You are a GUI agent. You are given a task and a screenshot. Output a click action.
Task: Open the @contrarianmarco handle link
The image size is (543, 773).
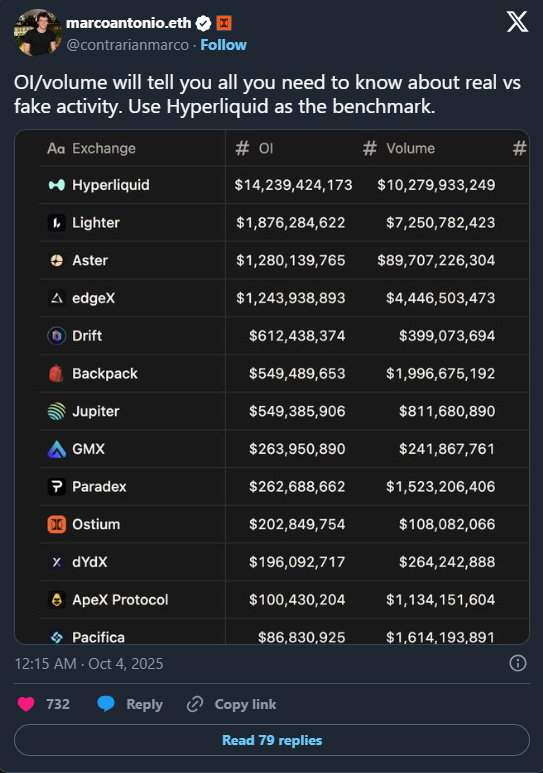(x=127, y=45)
